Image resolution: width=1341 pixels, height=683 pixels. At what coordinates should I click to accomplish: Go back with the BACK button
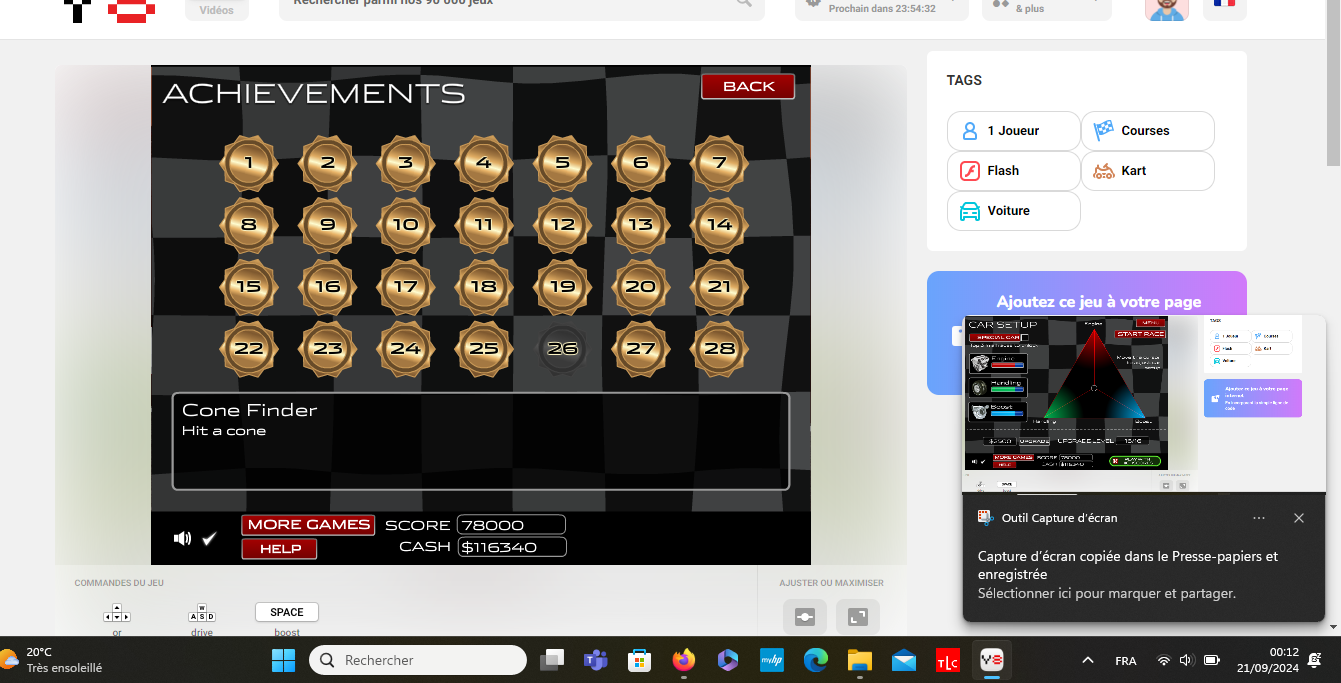[748, 86]
